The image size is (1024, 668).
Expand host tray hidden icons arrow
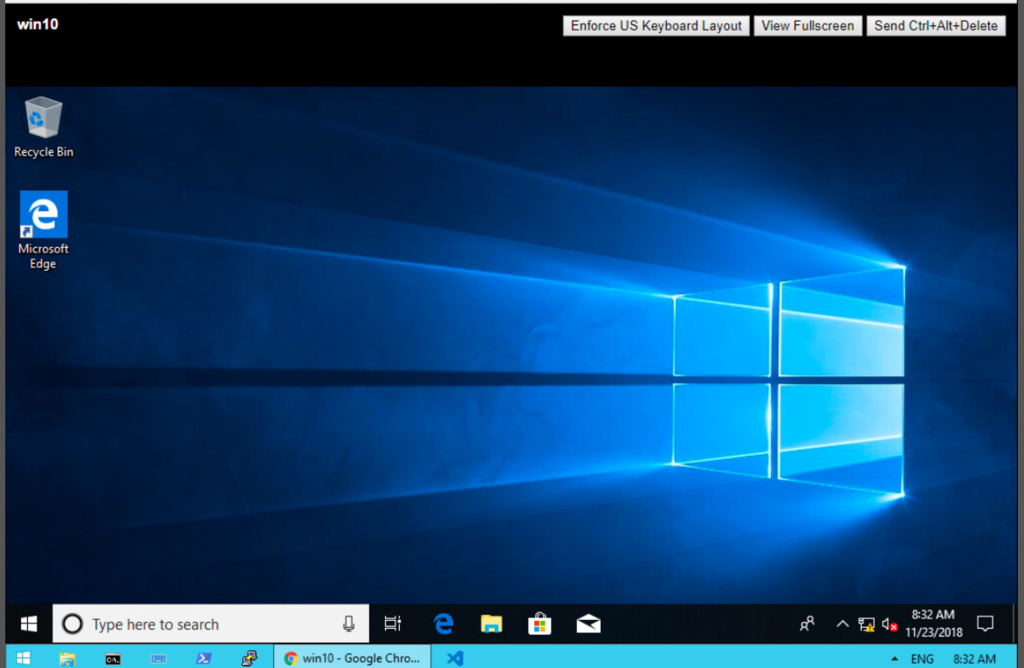894,658
